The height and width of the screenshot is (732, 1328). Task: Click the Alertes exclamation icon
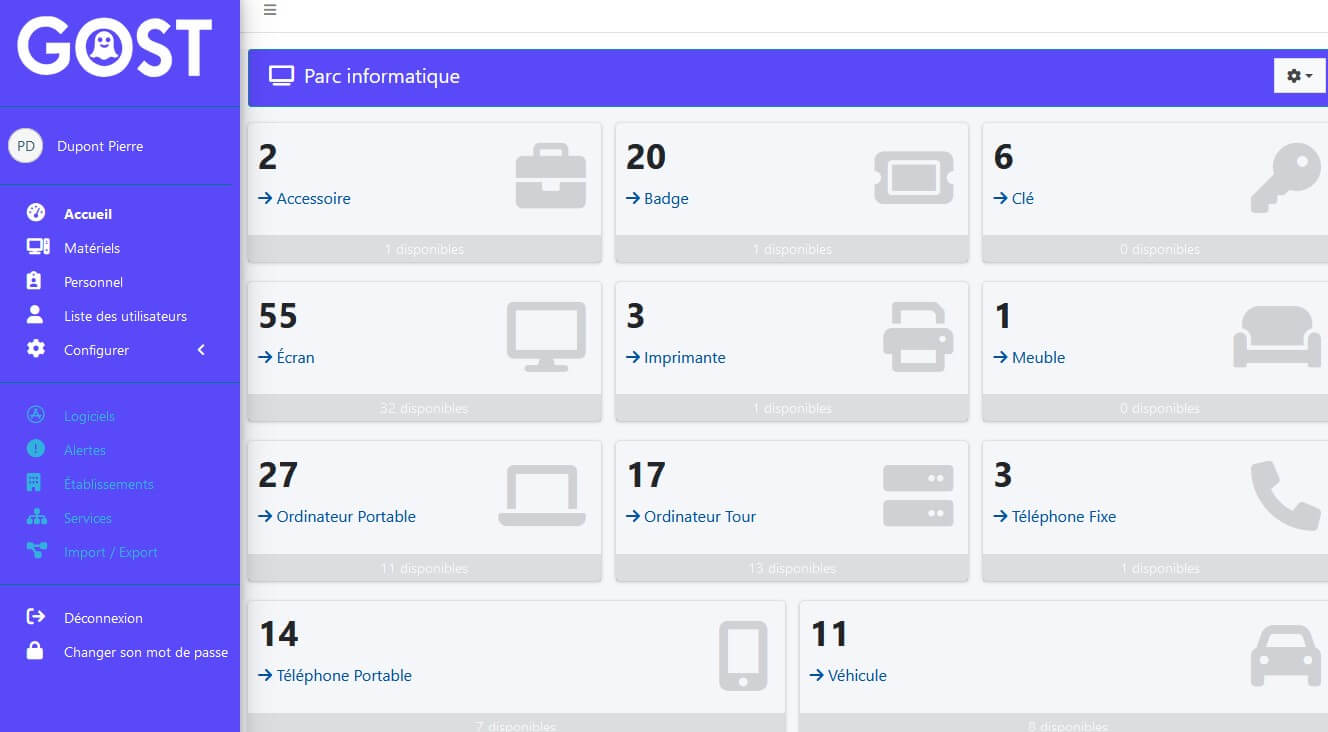pyautogui.click(x=36, y=450)
